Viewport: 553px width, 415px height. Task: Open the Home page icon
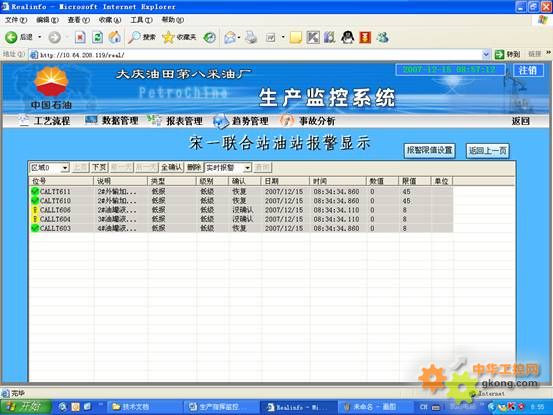(114, 37)
